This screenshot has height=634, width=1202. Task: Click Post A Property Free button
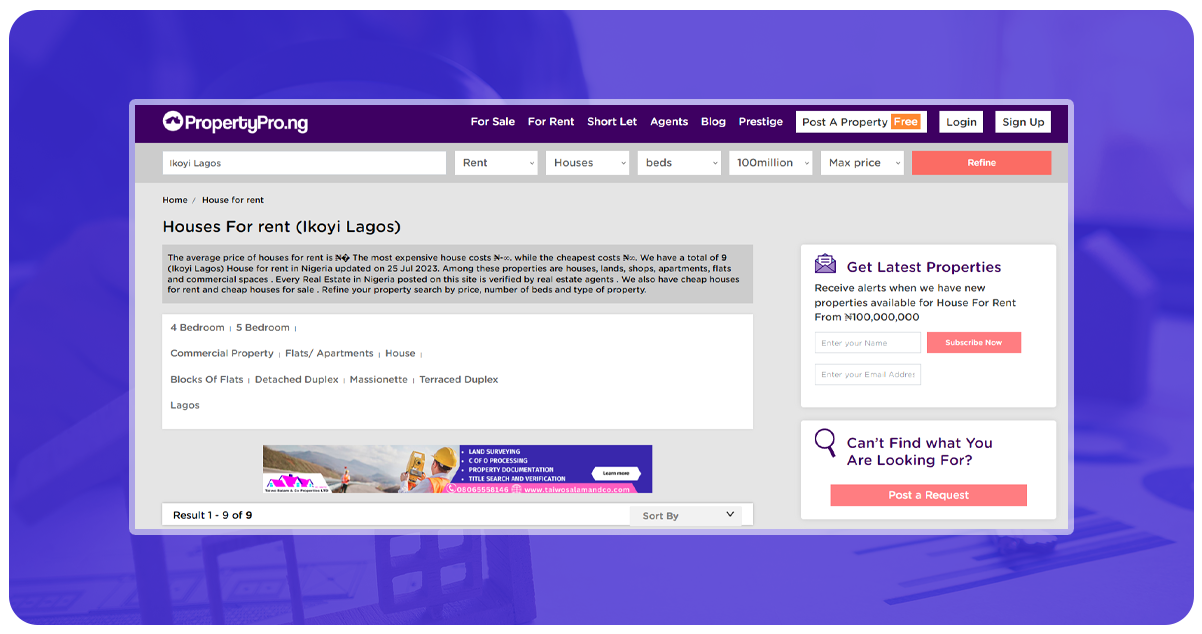[x=861, y=122]
